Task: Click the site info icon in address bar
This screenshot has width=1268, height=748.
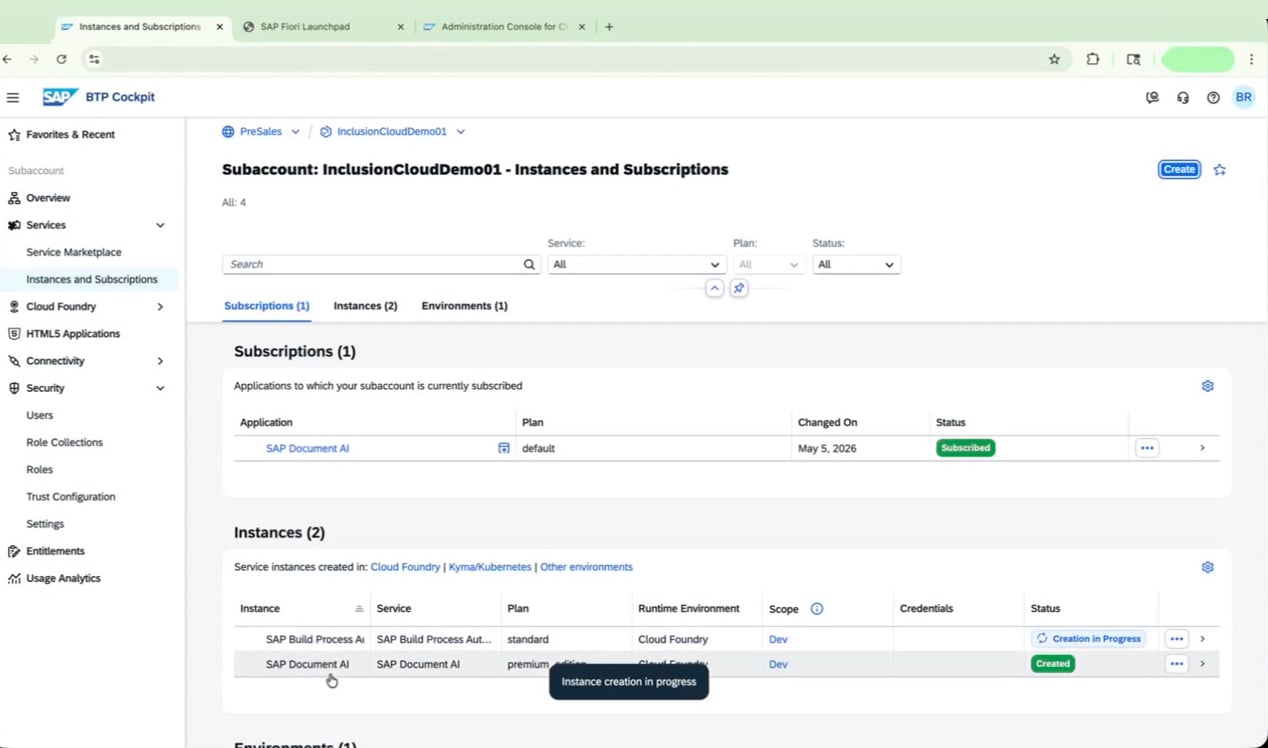Action: [94, 59]
